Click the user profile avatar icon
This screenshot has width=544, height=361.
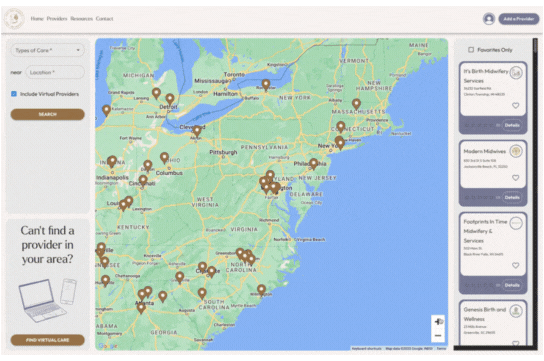[x=489, y=19]
